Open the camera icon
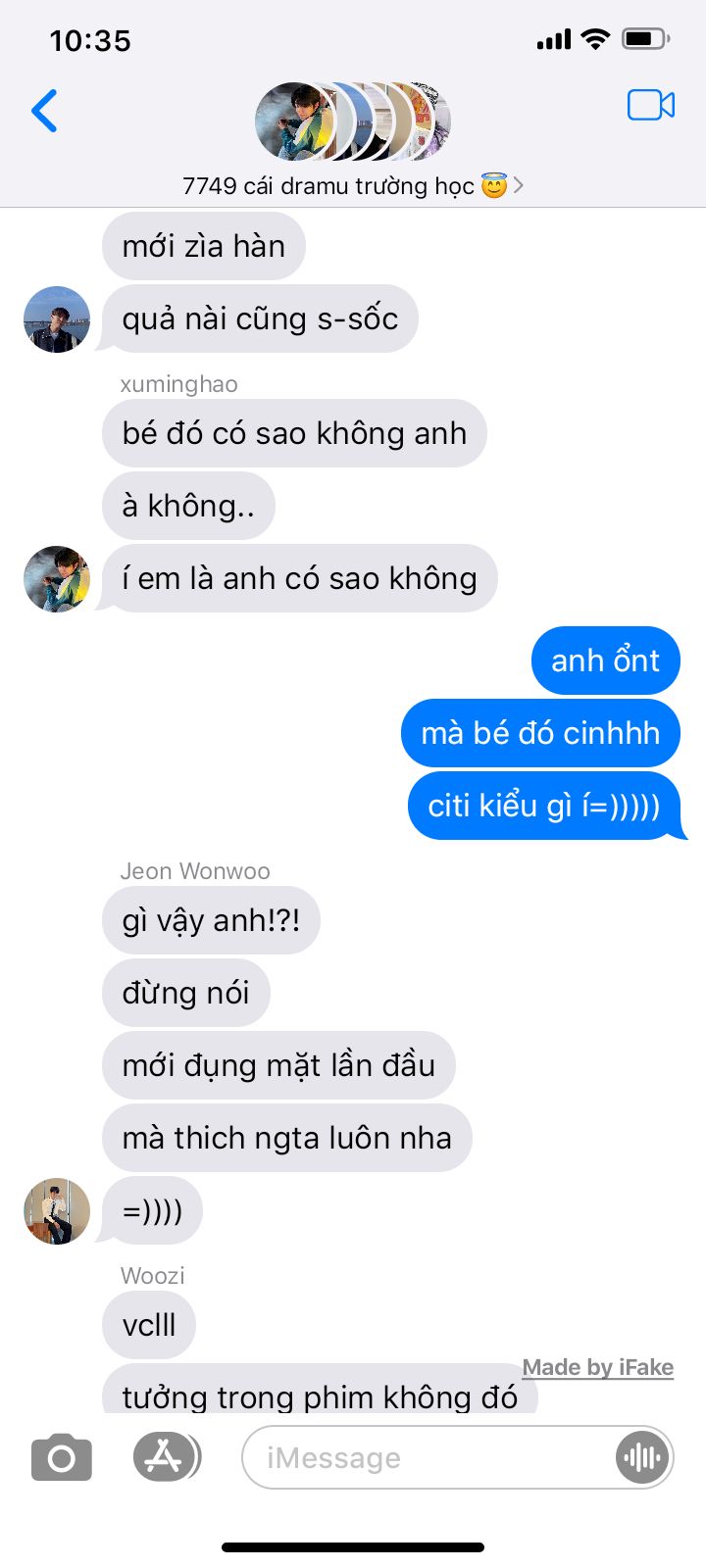This screenshot has width=706, height=1568. tap(62, 1457)
